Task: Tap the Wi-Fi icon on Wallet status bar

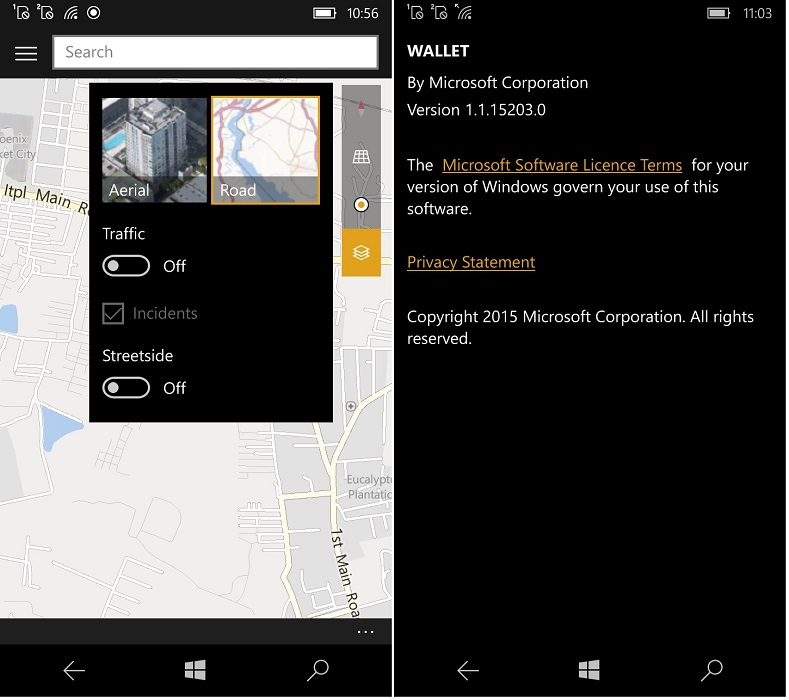Action: click(x=463, y=12)
